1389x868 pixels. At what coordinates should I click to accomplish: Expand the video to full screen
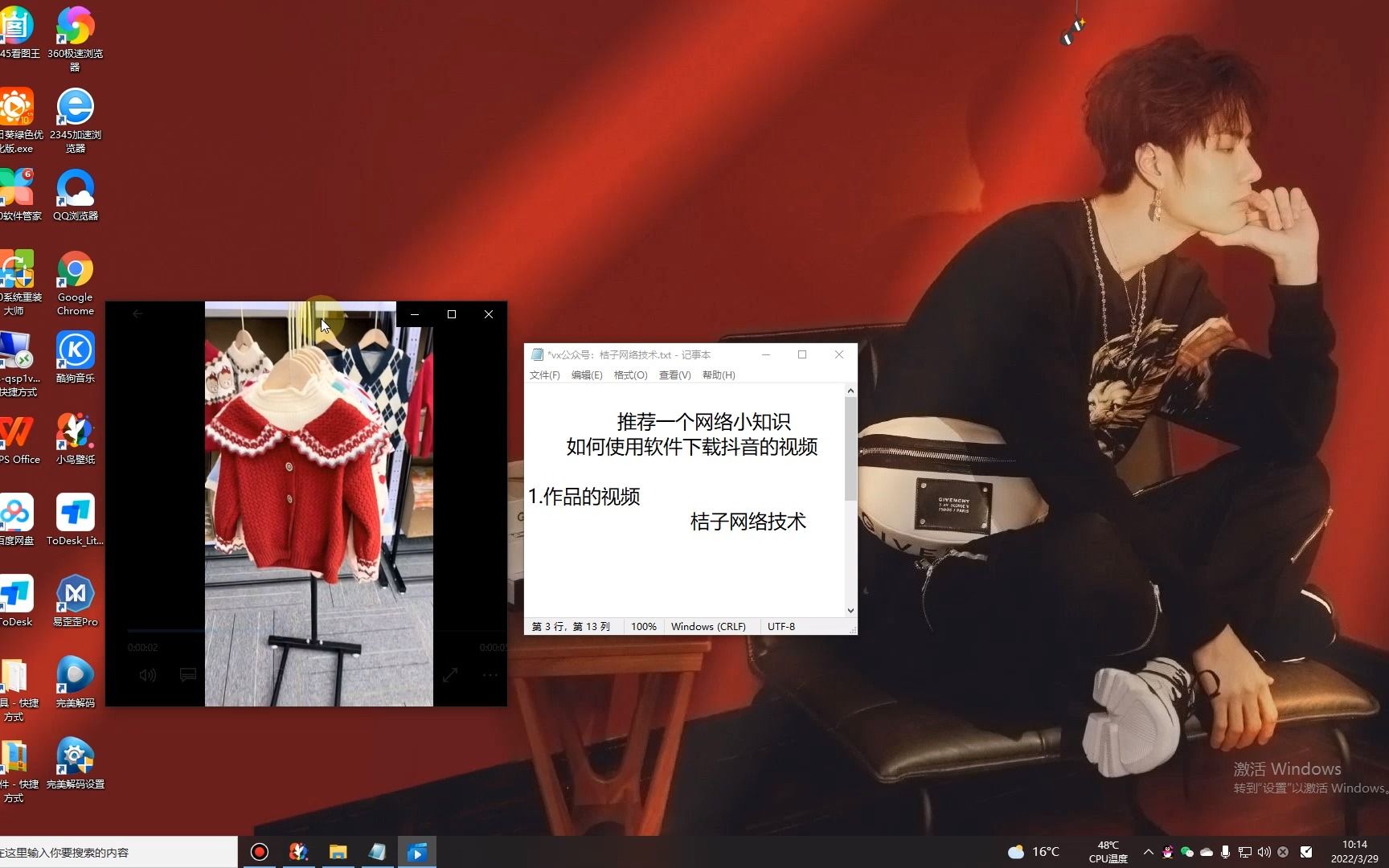[x=450, y=675]
